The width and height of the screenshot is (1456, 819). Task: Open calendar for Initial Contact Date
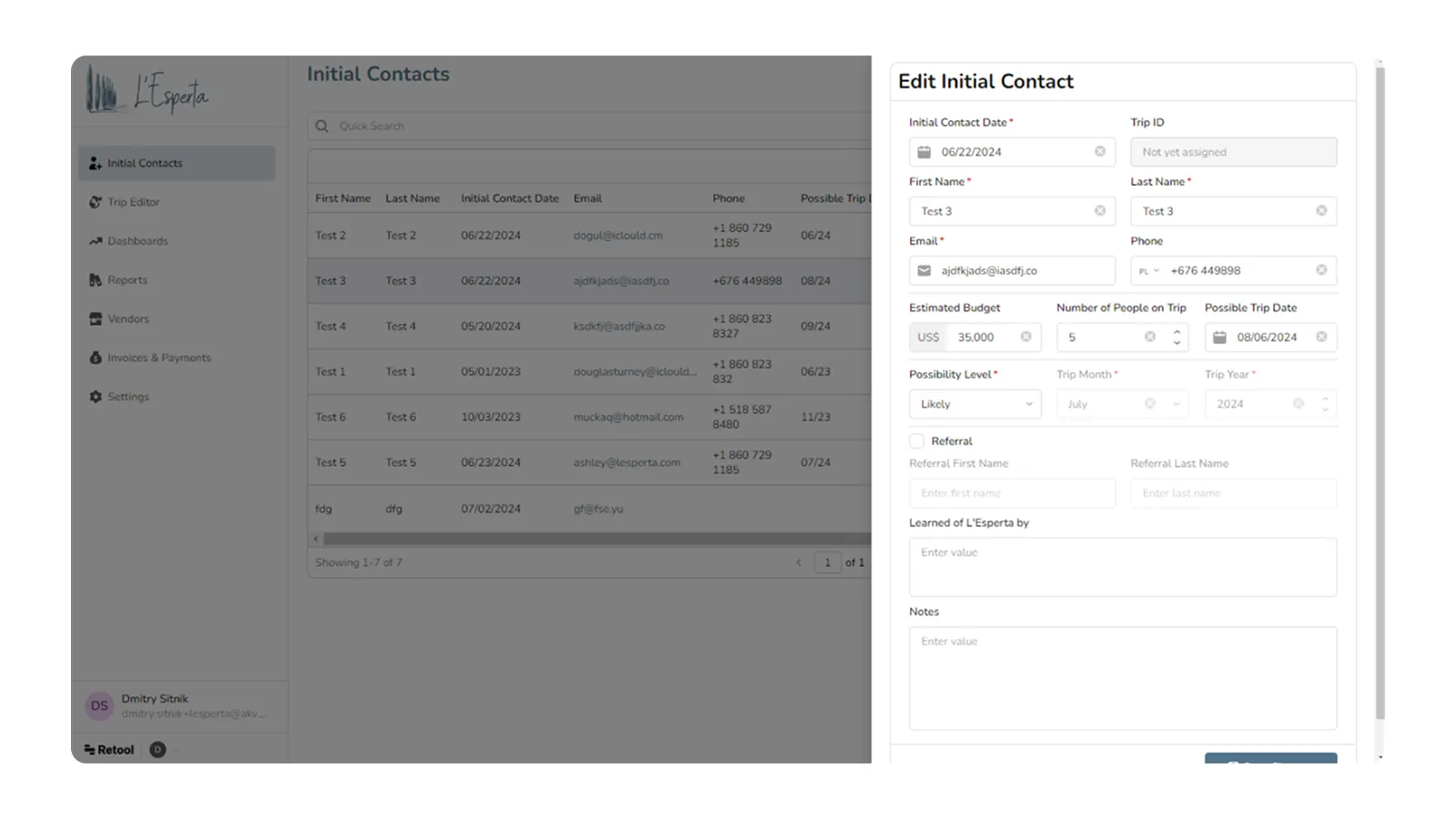click(x=924, y=152)
